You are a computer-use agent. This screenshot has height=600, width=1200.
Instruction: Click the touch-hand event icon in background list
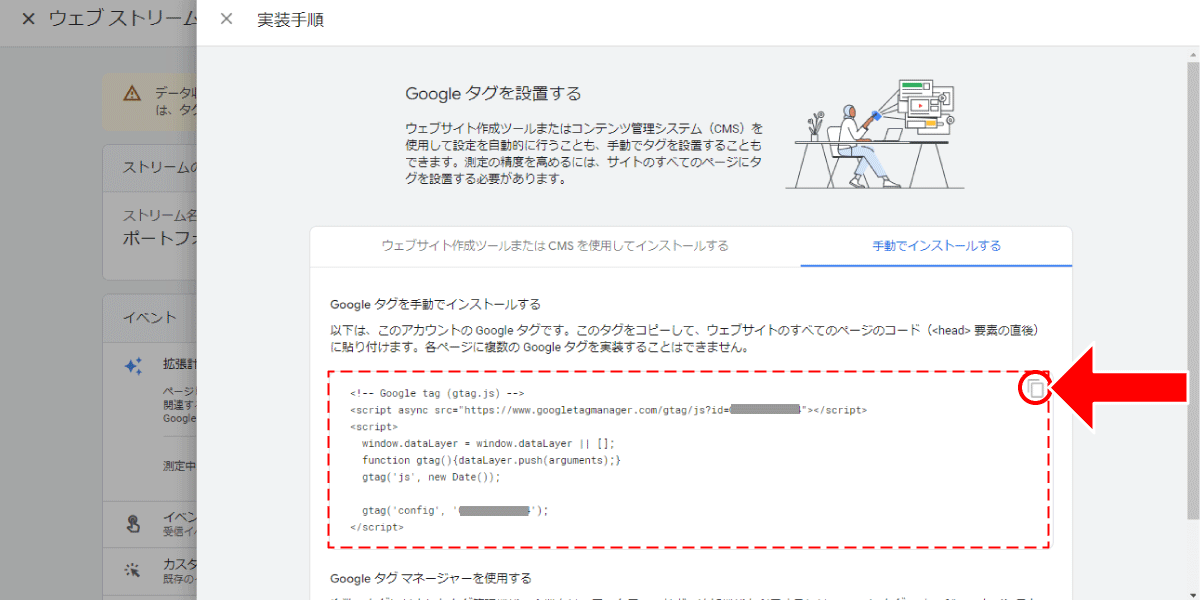[x=133, y=523]
